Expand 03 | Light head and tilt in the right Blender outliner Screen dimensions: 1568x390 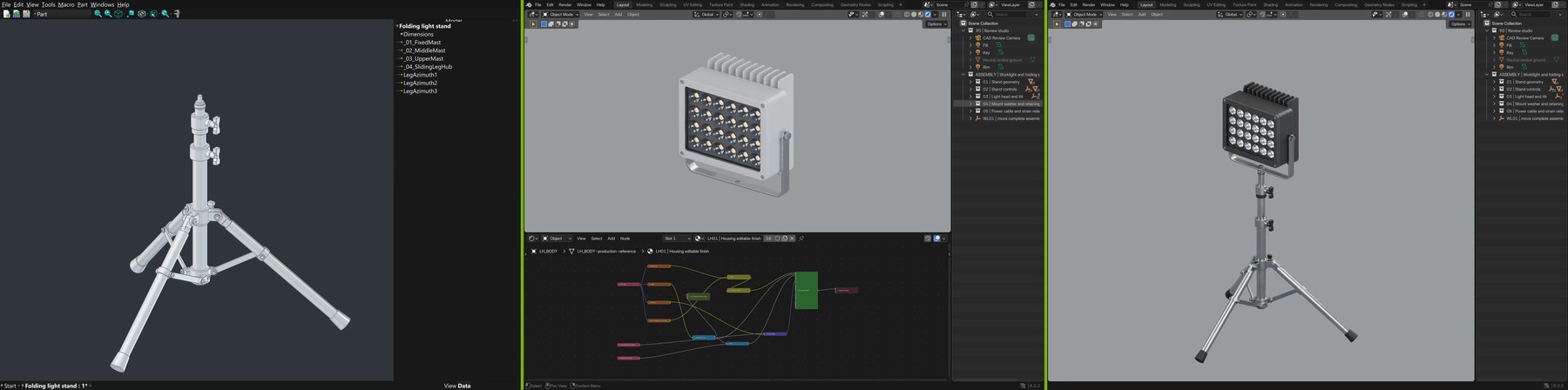[x=1494, y=97]
